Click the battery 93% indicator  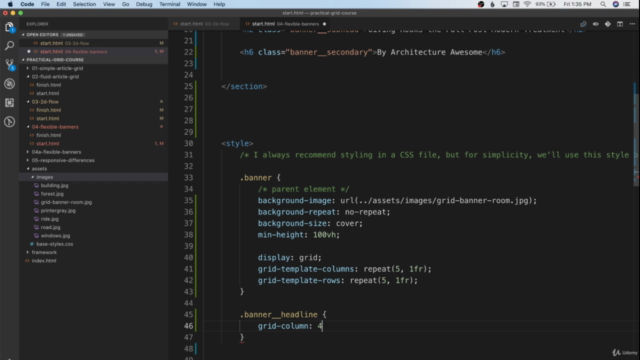click(546, 4)
